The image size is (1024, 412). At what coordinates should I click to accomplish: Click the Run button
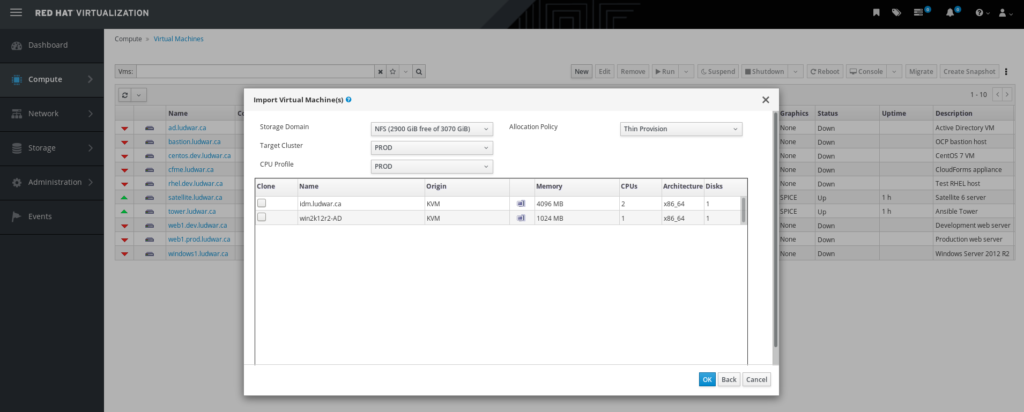pyautogui.click(x=665, y=72)
